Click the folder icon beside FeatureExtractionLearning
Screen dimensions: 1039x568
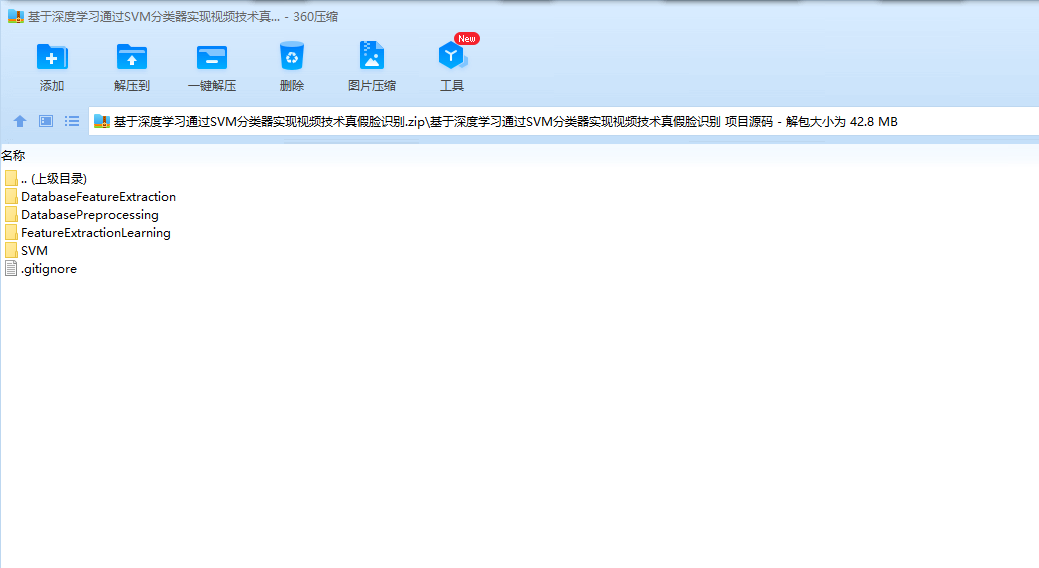(11, 232)
